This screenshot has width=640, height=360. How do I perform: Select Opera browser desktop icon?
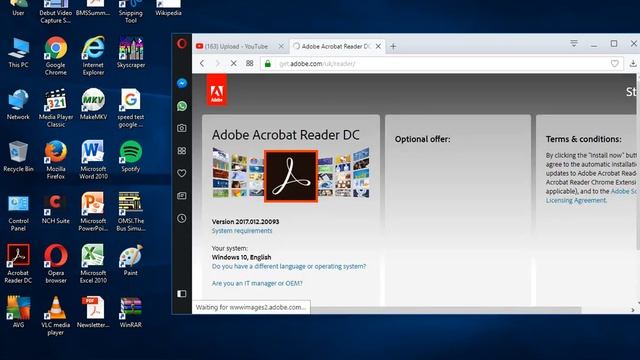(x=56, y=264)
